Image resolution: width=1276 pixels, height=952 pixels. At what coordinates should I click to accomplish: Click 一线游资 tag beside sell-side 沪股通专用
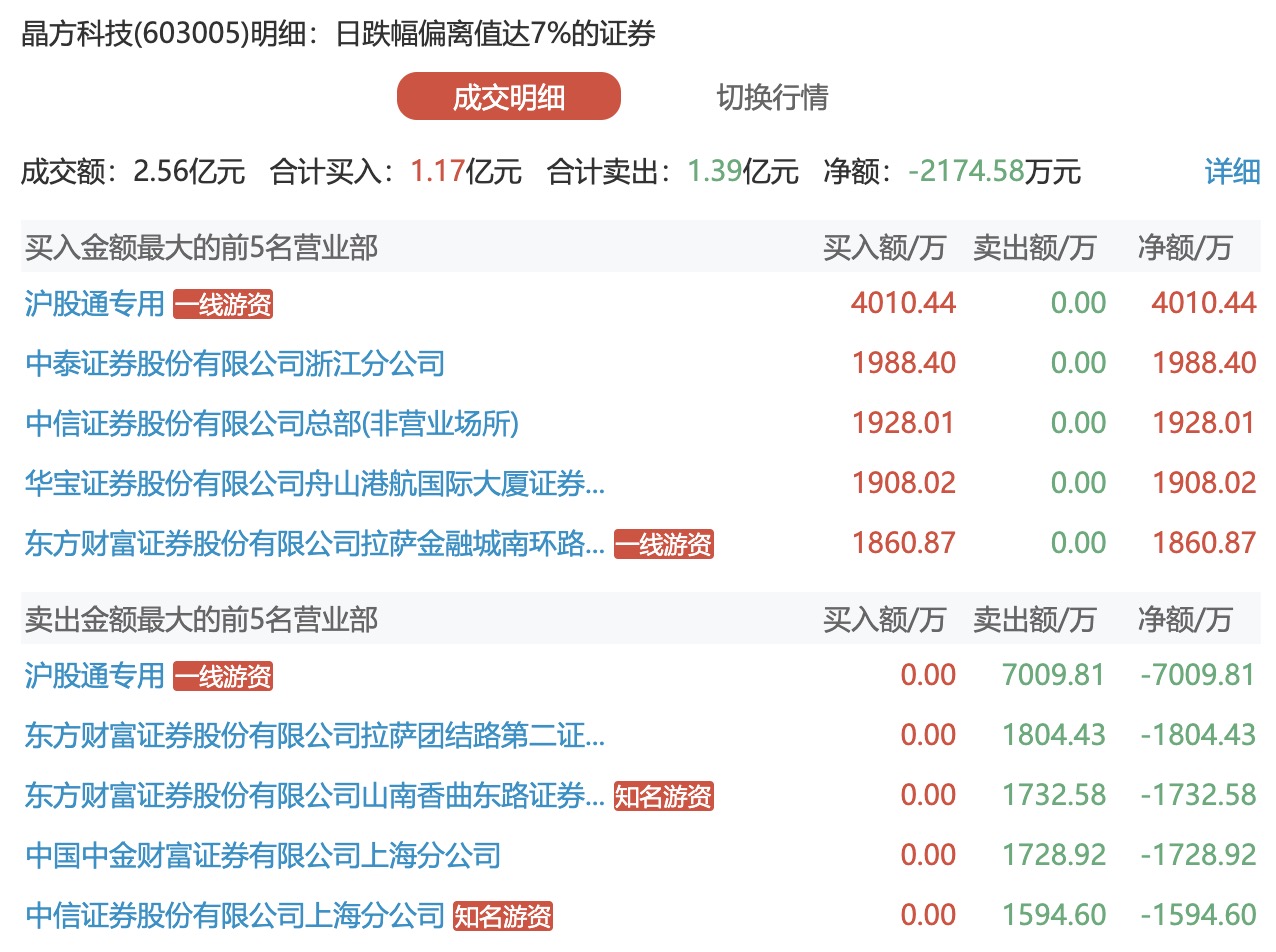[x=223, y=677]
